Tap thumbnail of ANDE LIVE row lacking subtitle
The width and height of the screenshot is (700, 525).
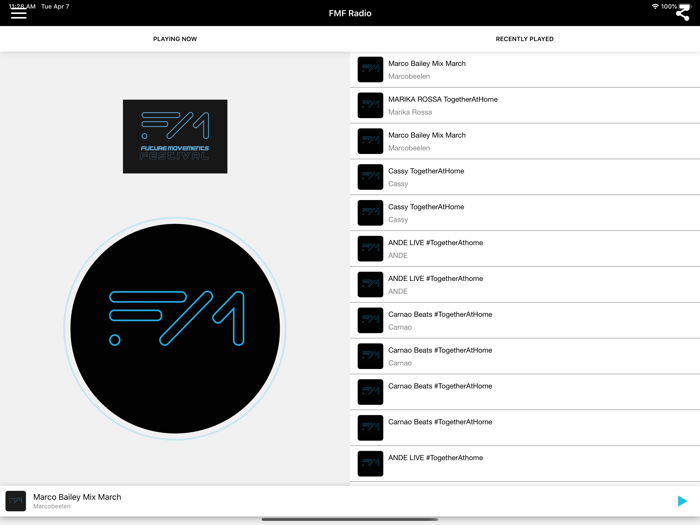click(x=370, y=464)
